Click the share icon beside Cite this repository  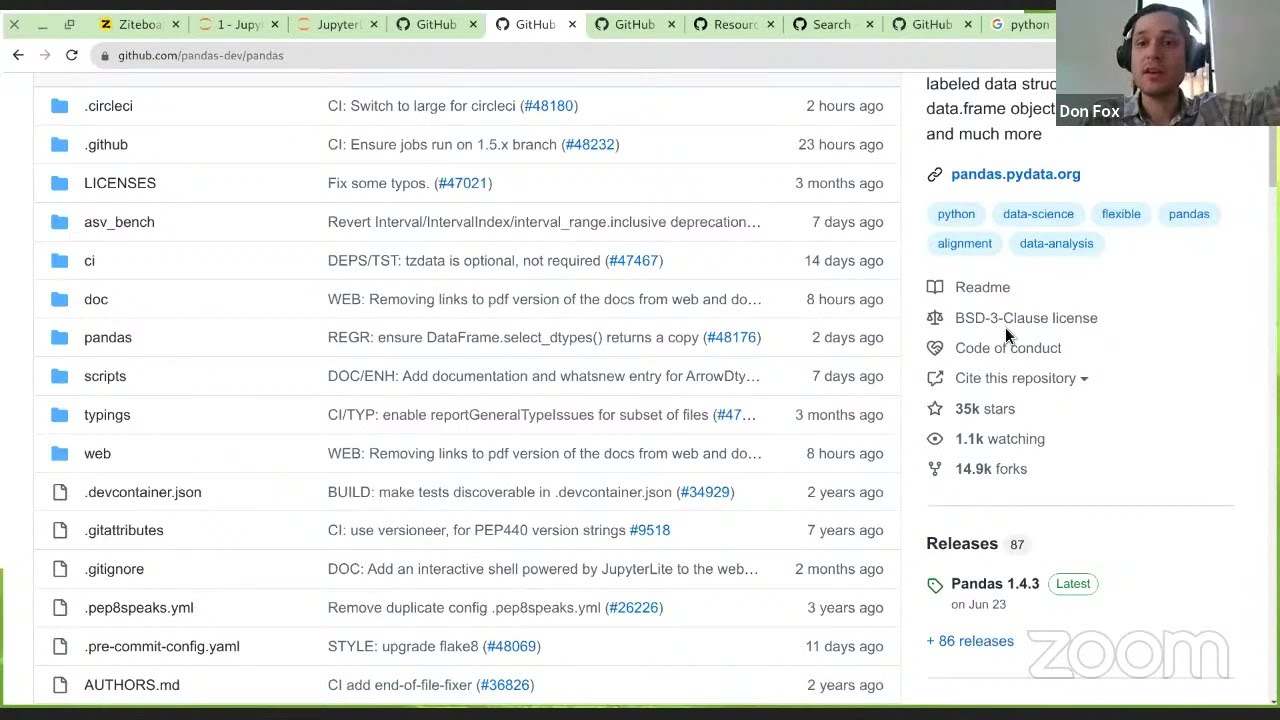(x=935, y=378)
